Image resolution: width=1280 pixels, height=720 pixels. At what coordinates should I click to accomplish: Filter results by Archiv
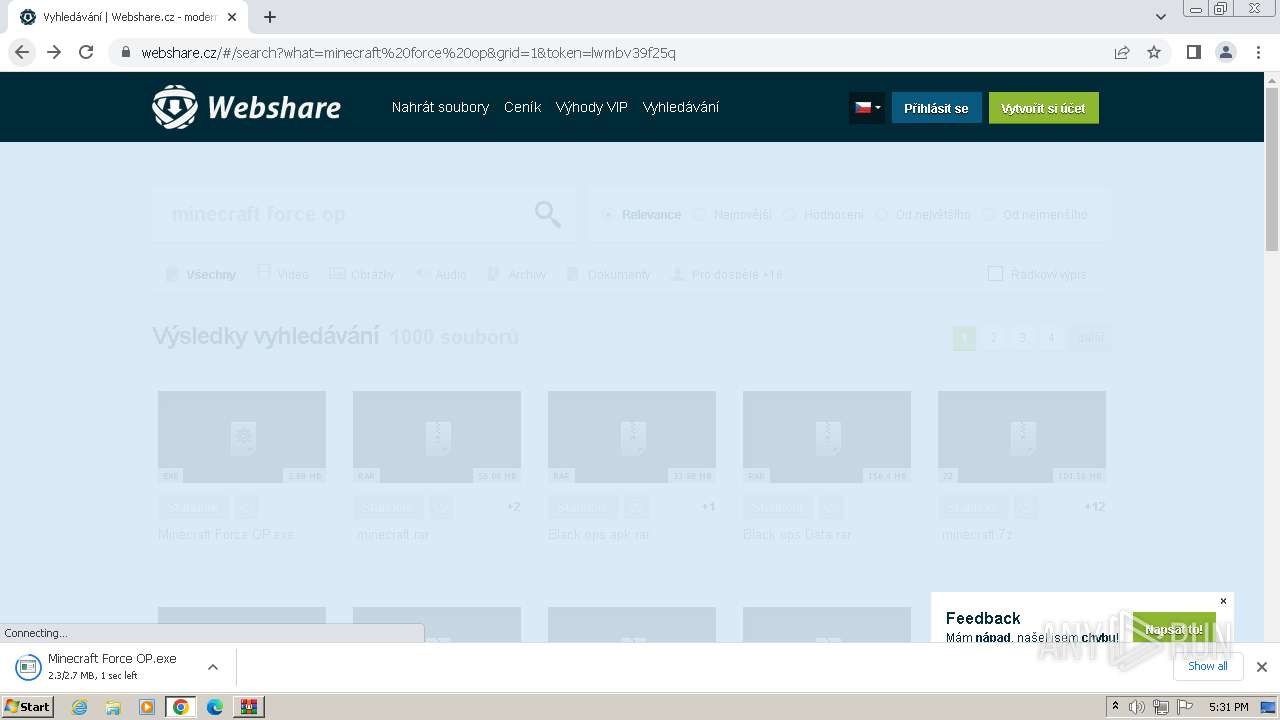517,274
